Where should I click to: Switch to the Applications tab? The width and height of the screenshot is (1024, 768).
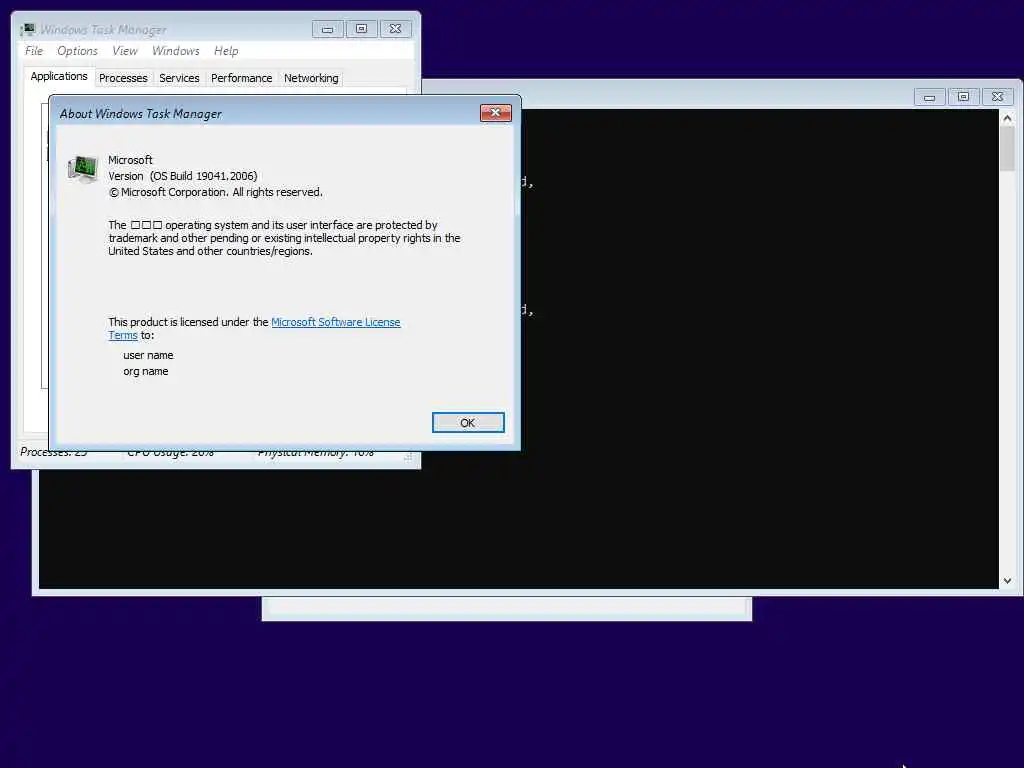59,76
